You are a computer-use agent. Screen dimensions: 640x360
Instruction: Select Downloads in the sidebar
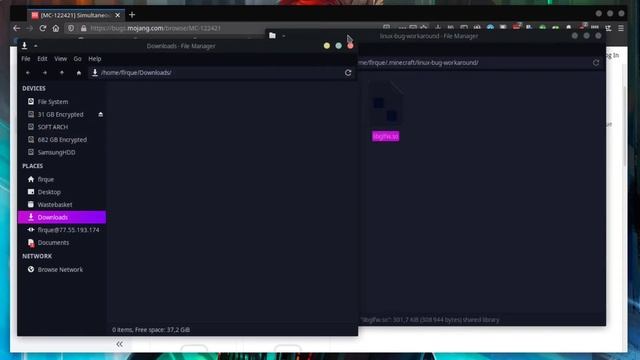click(62, 217)
